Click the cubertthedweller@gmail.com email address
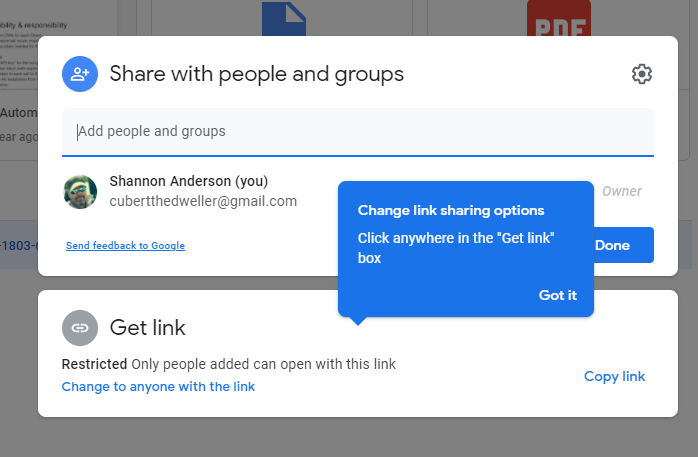The width and height of the screenshot is (698, 457). (203, 201)
